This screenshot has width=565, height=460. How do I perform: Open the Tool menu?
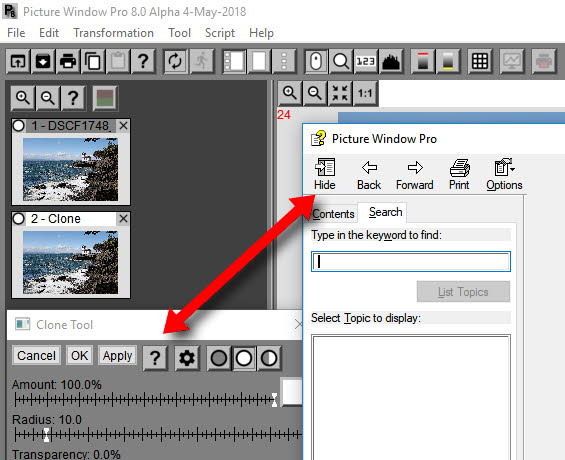(179, 33)
